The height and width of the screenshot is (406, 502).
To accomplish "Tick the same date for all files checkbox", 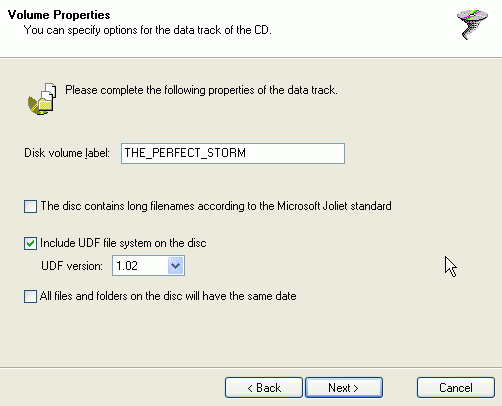I will [x=30, y=296].
